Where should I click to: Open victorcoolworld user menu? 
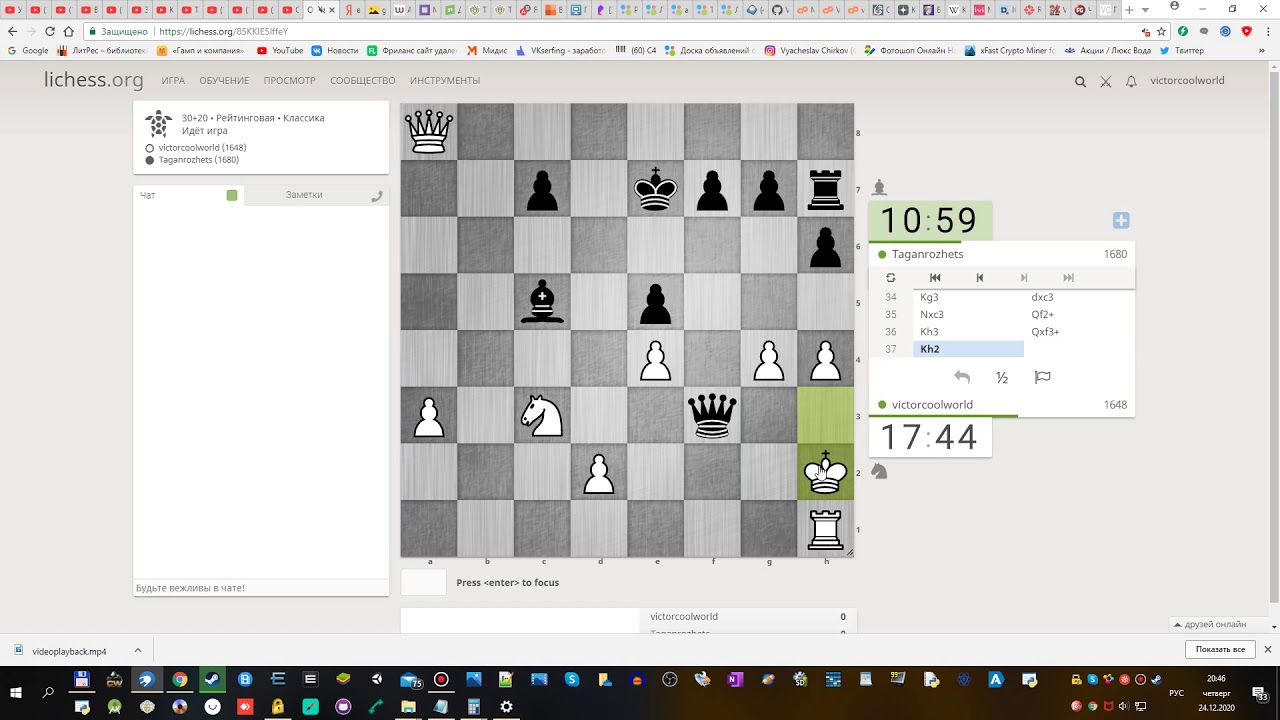pyautogui.click(x=1187, y=81)
